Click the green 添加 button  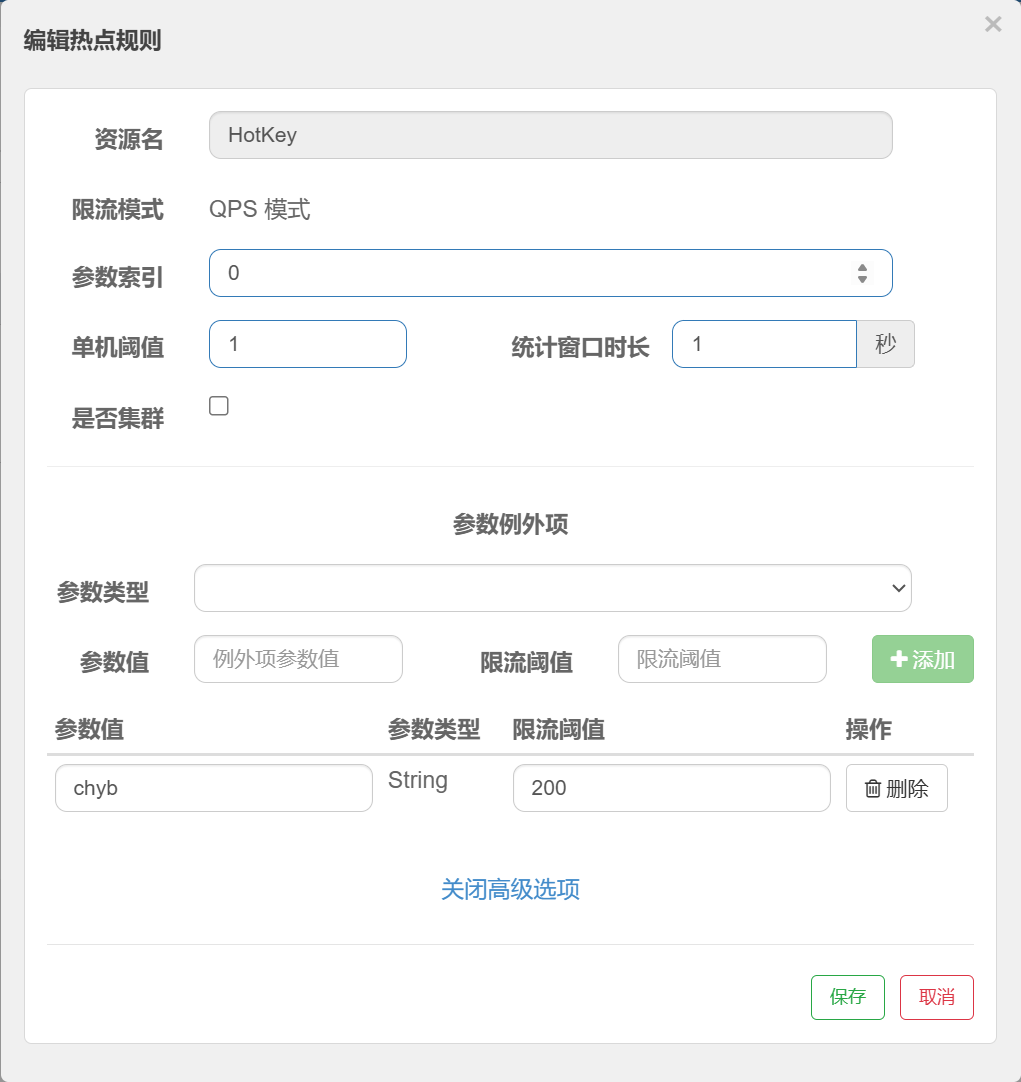pyautogui.click(x=922, y=659)
